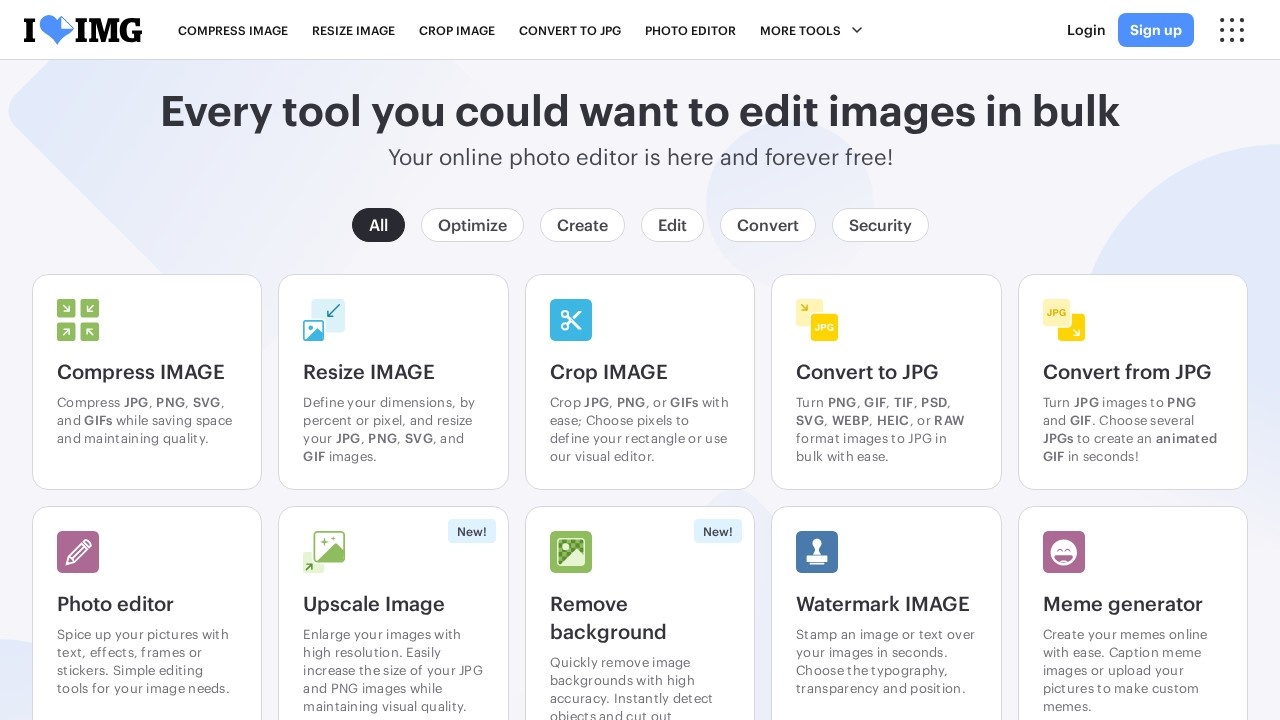Expand the MORE TOOLS dropdown
Image resolution: width=1280 pixels, height=720 pixels.
[811, 31]
